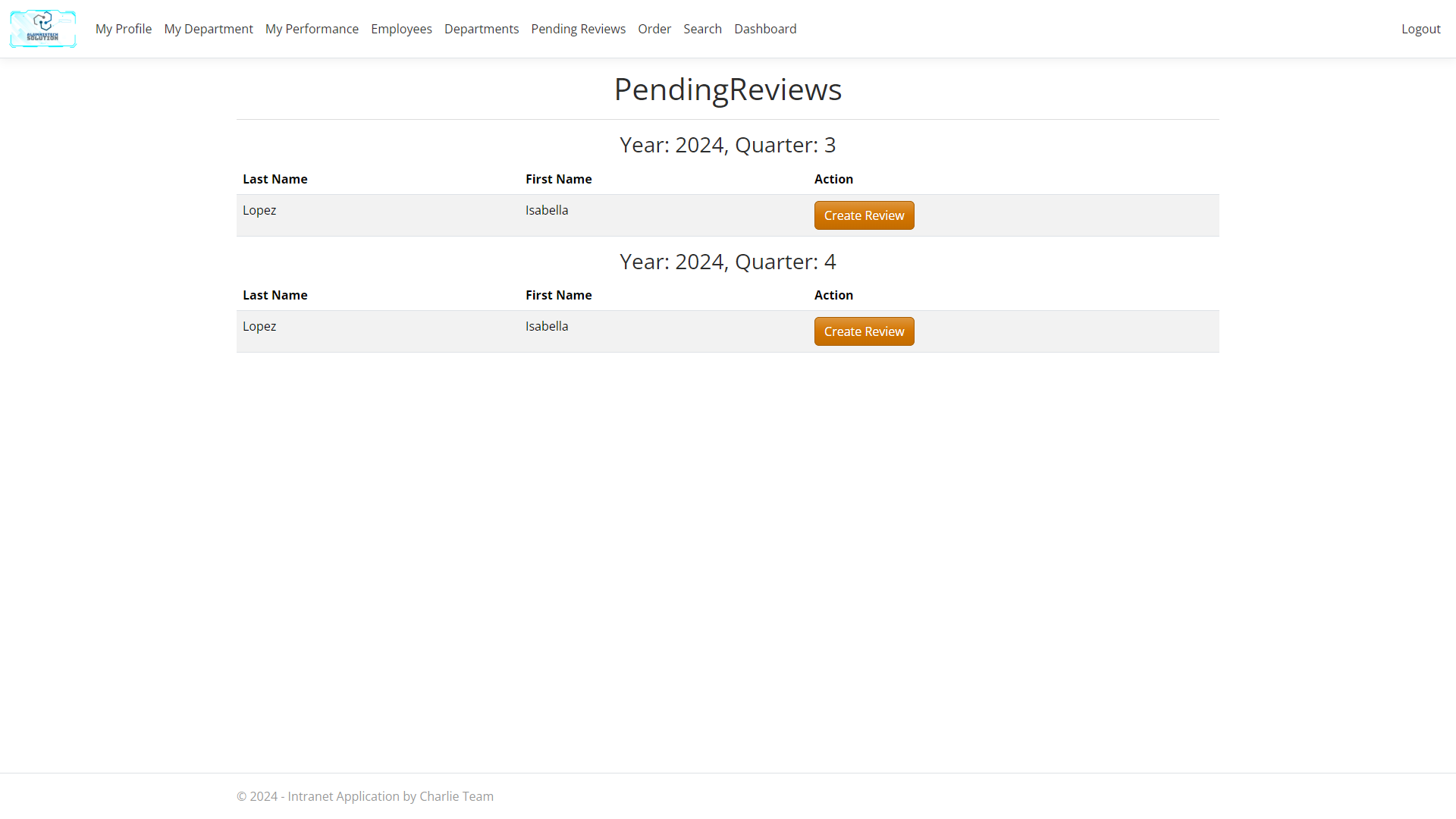Click First Name header in Quarter 4 table
This screenshot has width=1456, height=819.
click(558, 295)
